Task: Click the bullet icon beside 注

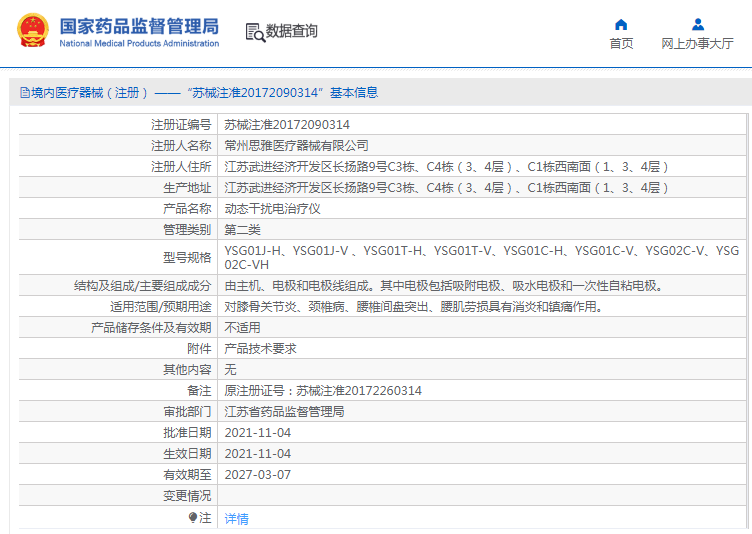Action: coord(193,518)
